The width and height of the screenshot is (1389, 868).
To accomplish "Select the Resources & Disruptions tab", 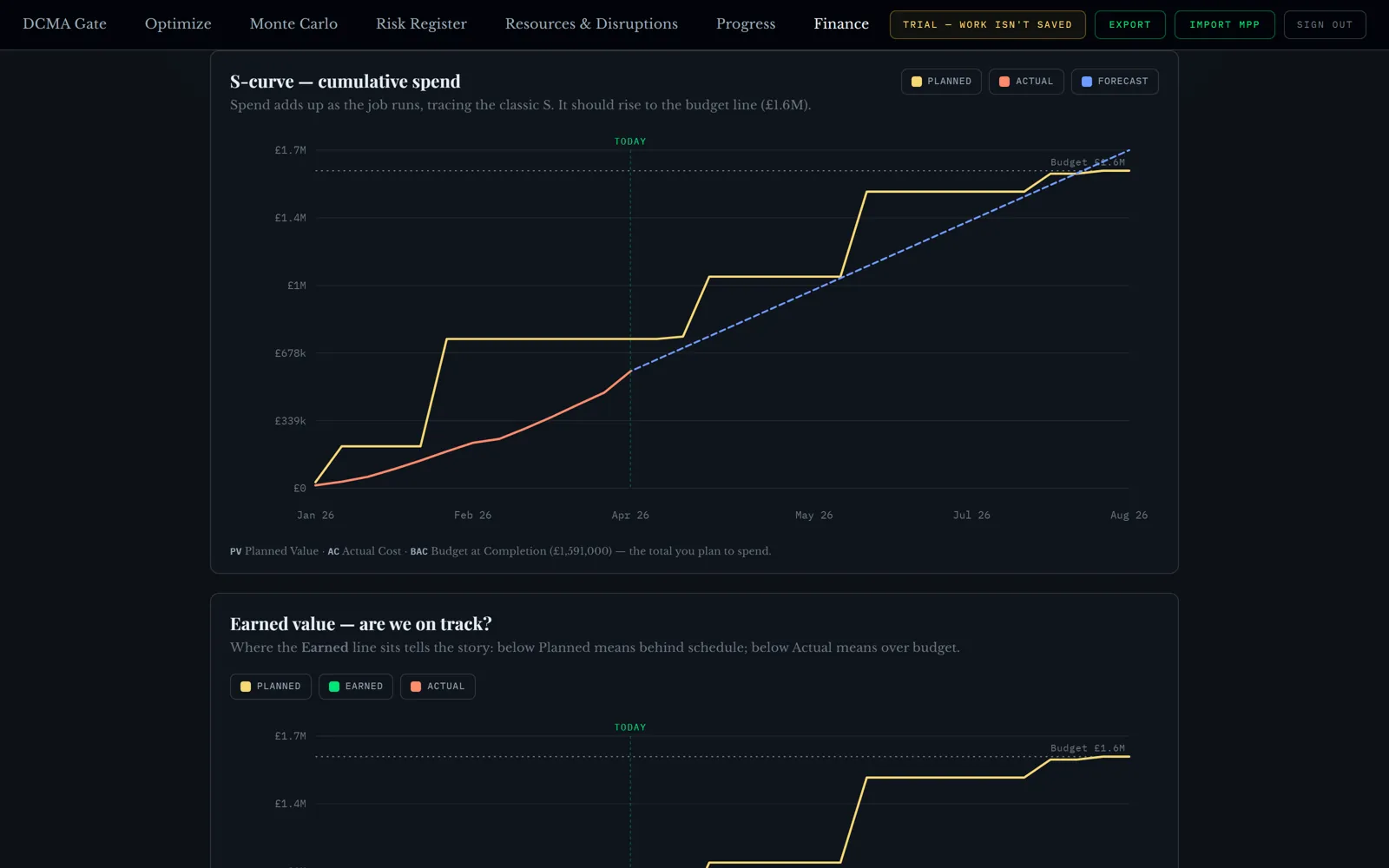I will coord(591,24).
